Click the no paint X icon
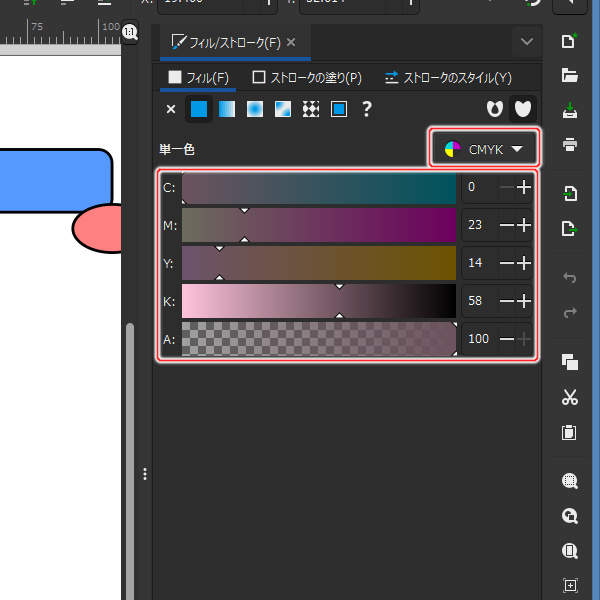600x600 pixels. click(170, 109)
